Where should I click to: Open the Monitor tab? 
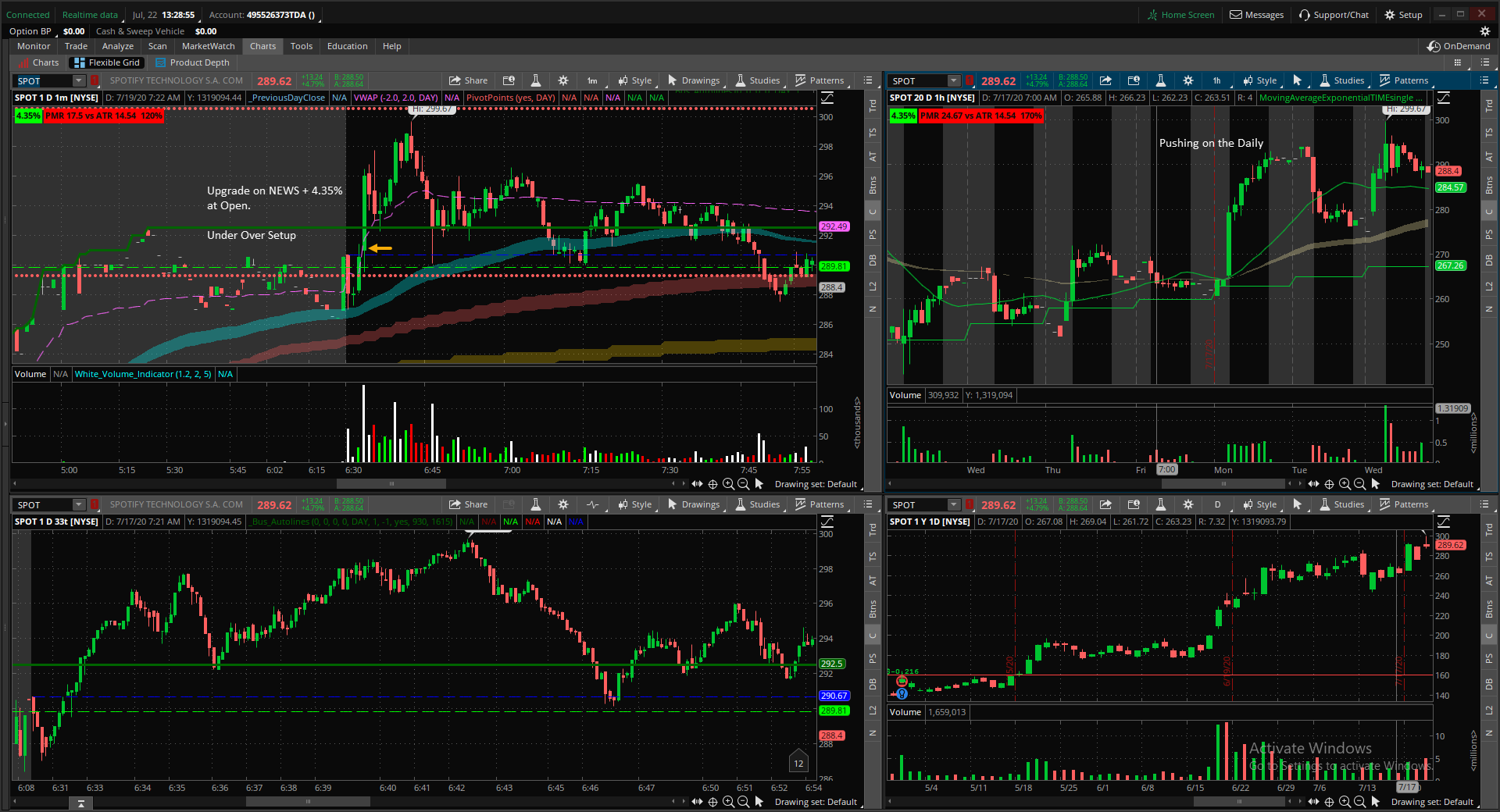(x=34, y=46)
